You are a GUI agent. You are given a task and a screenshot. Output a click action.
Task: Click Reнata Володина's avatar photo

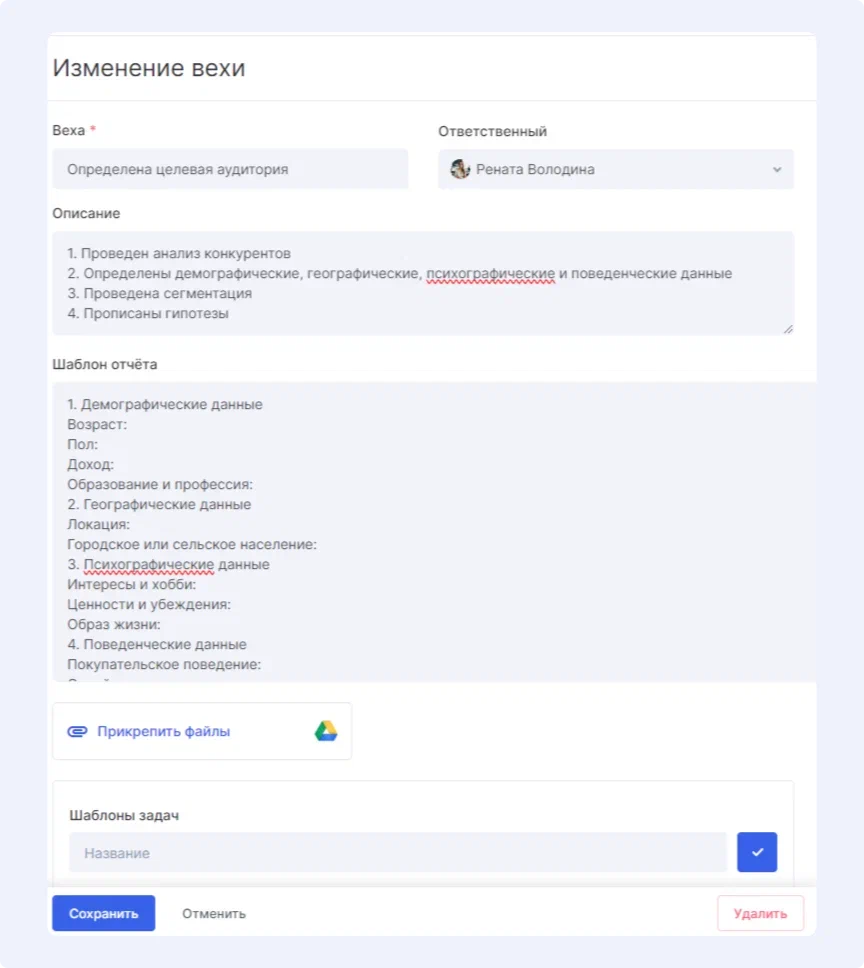click(x=460, y=169)
